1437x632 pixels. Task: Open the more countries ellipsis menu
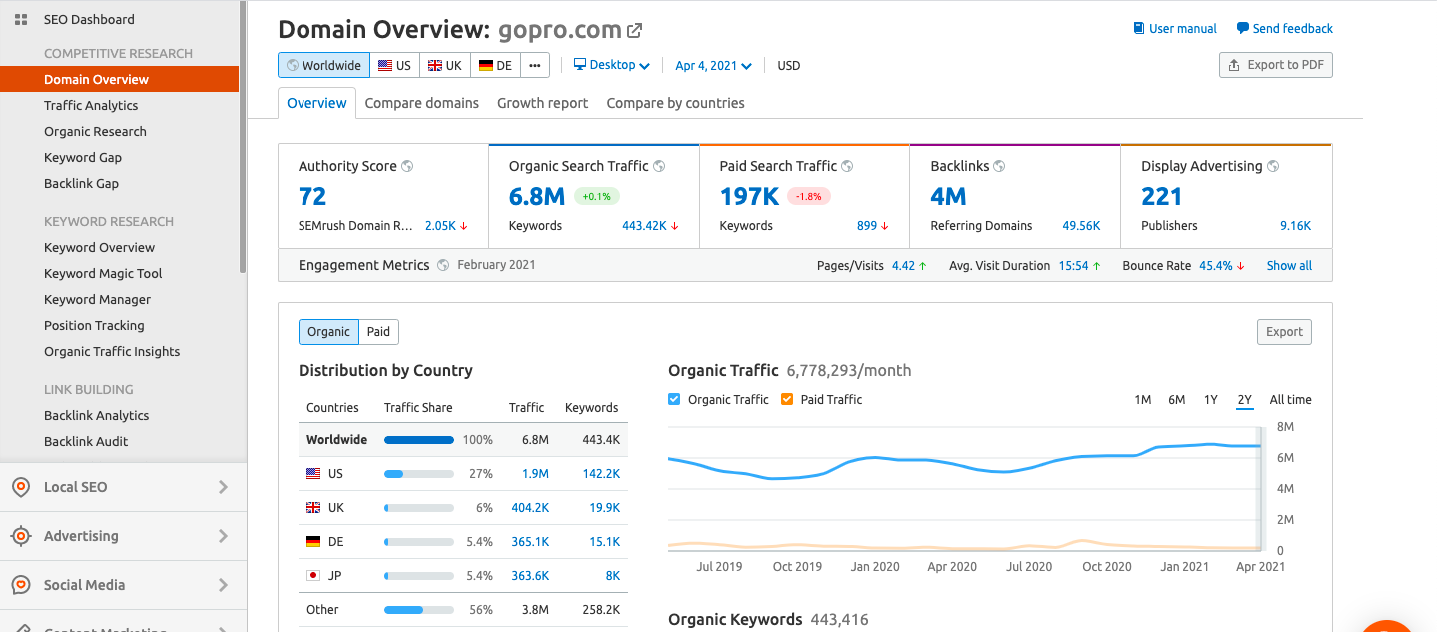click(x=535, y=65)
